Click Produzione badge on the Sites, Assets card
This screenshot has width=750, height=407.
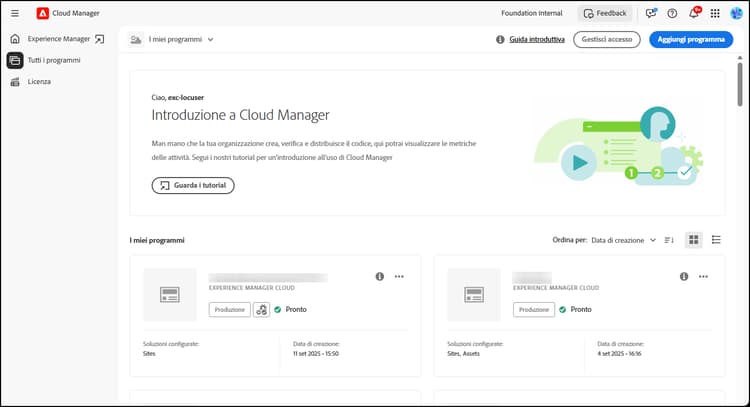pos(534,309)
